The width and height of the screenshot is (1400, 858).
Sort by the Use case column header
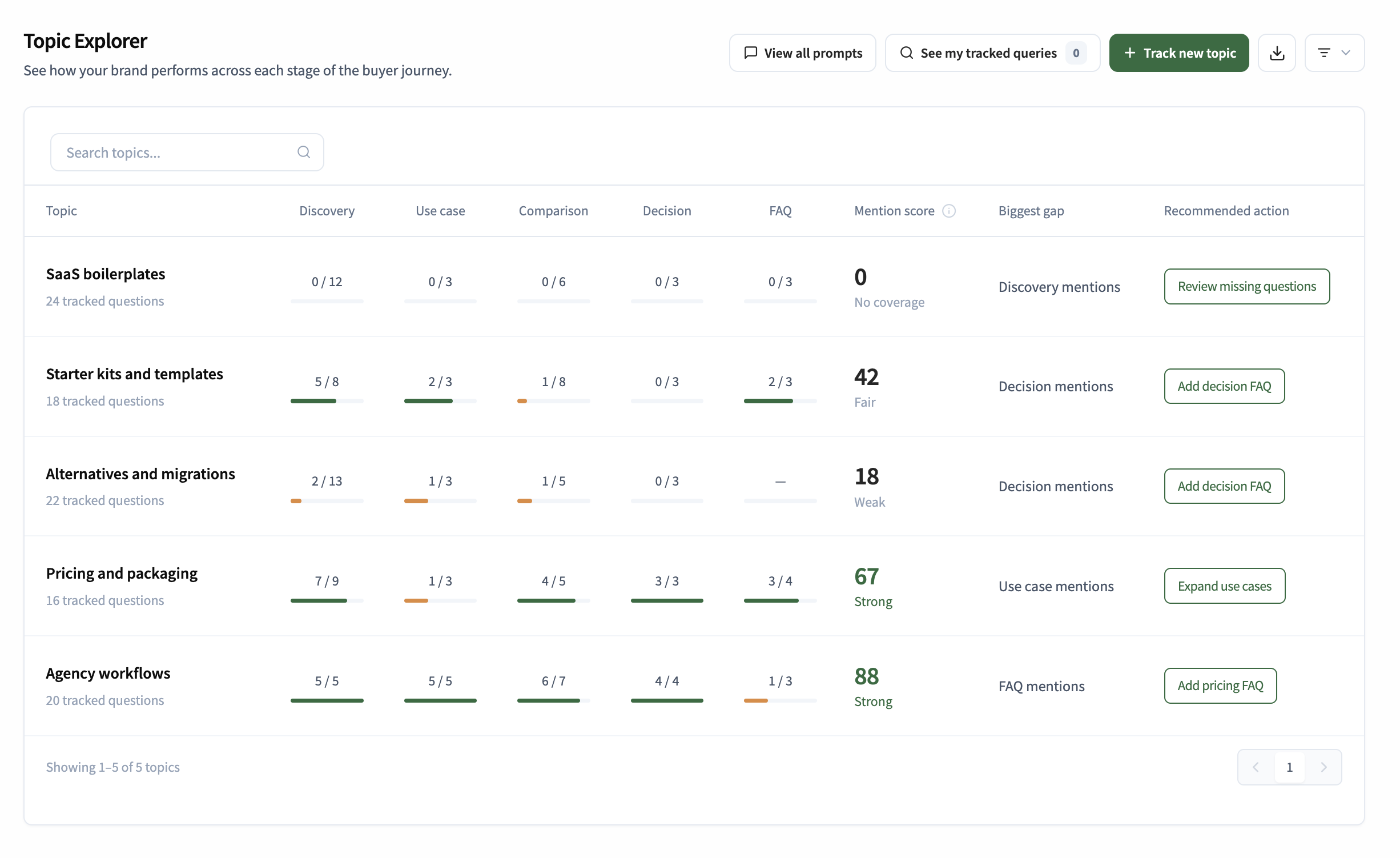[x=440, y=211]
